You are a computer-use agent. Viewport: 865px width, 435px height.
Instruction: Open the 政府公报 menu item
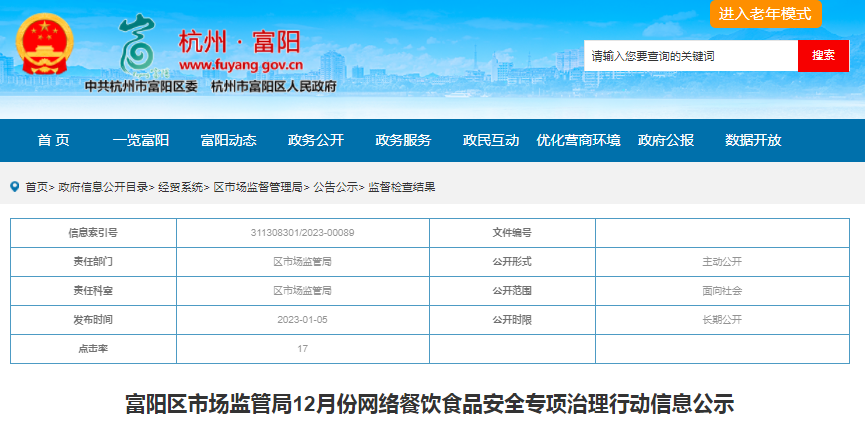666,140
